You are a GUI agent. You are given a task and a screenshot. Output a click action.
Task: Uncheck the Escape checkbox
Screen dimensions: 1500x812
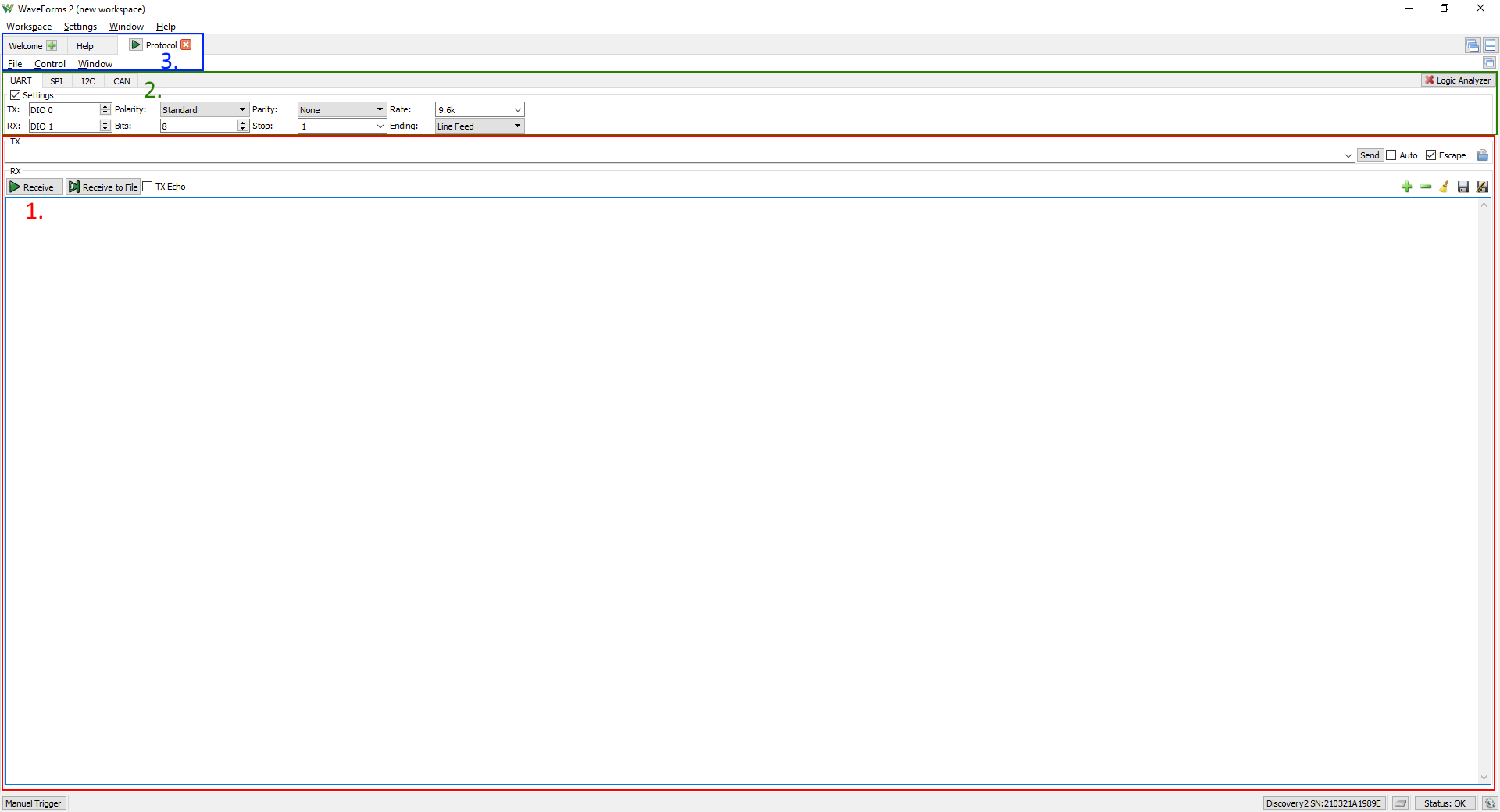(x=1431, y=155)
